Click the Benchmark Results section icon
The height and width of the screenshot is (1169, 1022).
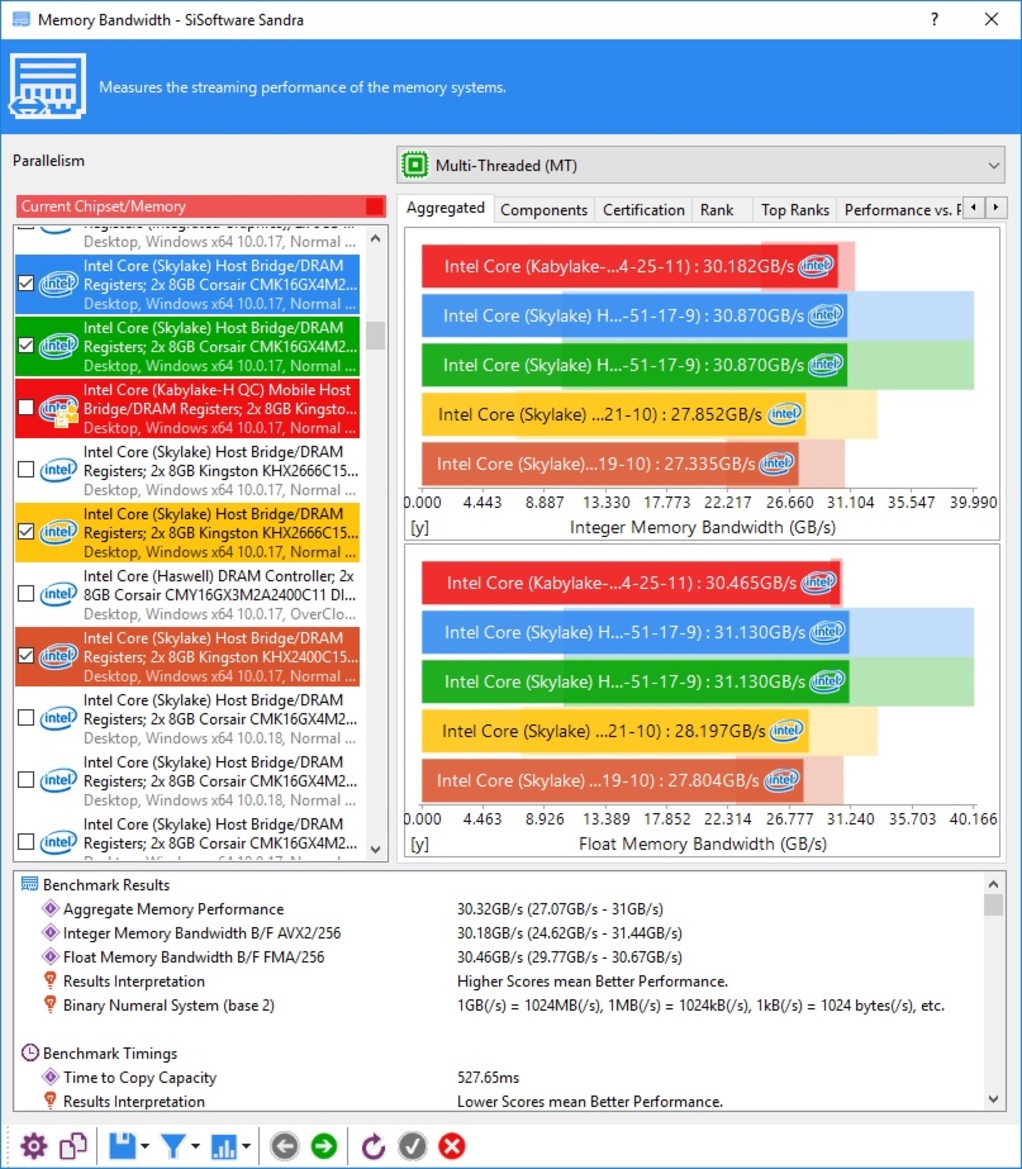pyautogui.click(x=29, y=884)
